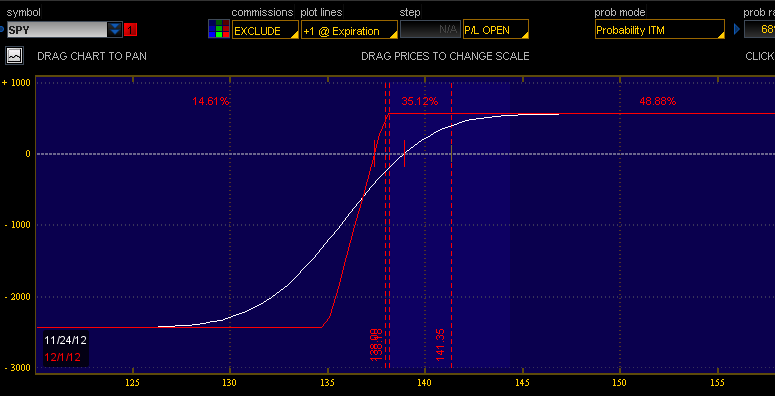Click the 35.12% probability label
The height and width of the screenshot is (396, 775).
click(420, 102)
